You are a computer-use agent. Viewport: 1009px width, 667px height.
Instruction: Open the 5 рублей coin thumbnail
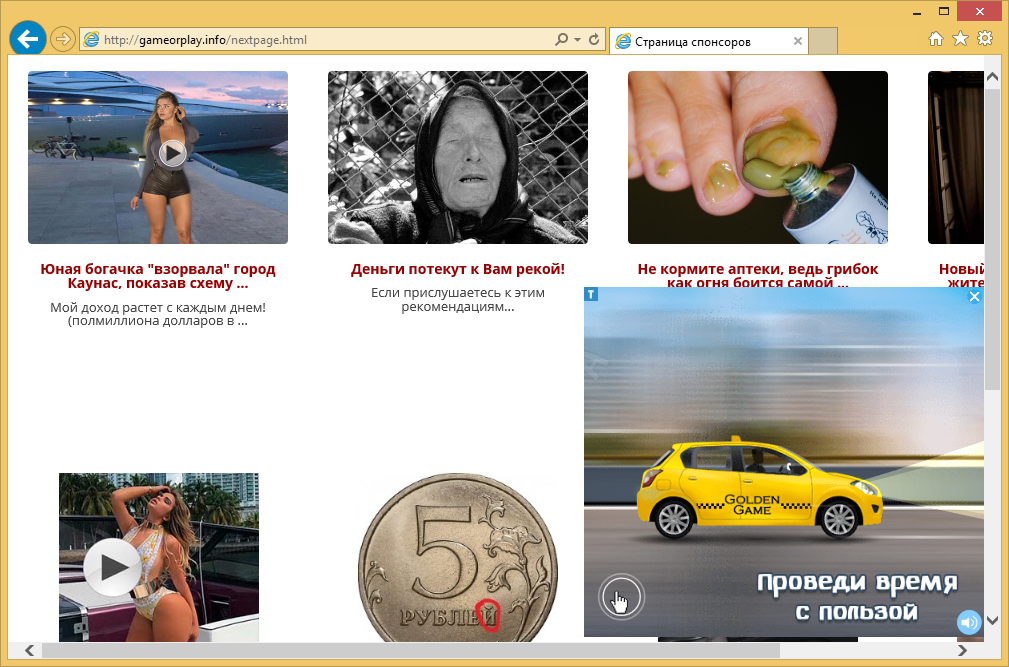pos(458,558)
